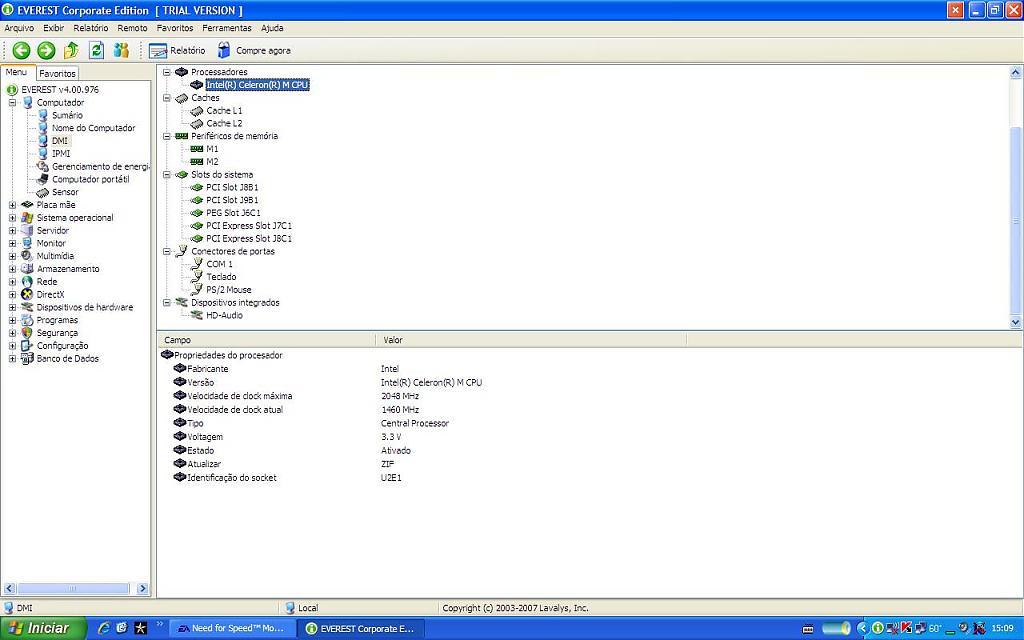1024x640 pixels.
Task: Select Computador portátil item
Action: coord(91,179)
